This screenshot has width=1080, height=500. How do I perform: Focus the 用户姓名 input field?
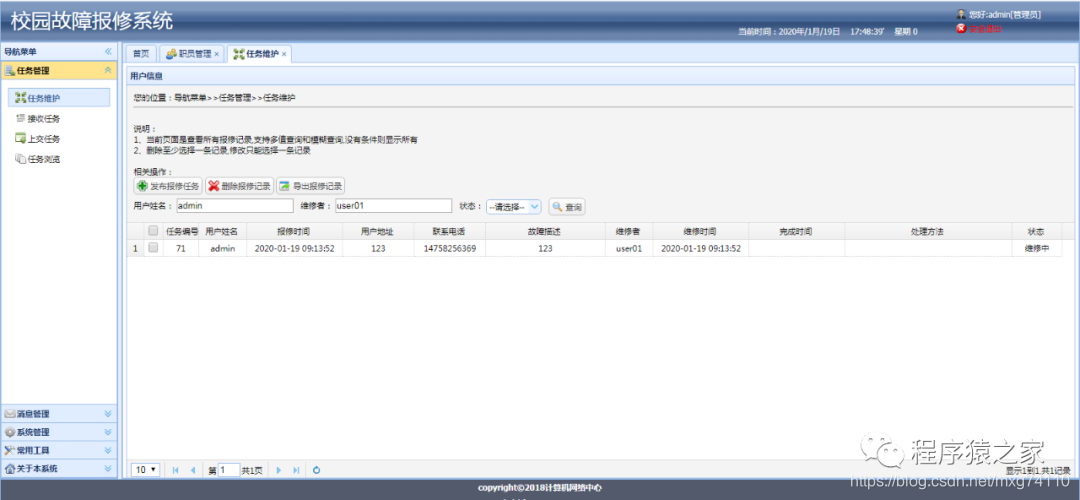235,206
